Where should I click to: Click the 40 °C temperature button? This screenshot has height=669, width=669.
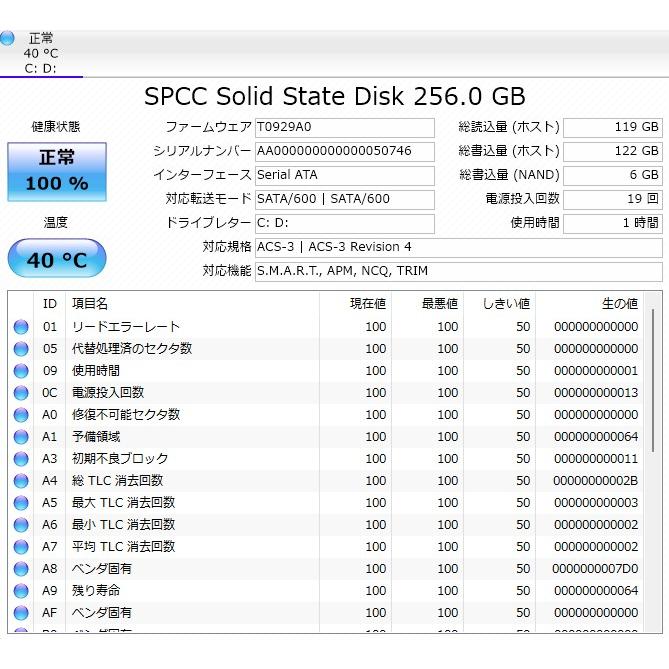[x=57, y=258]
